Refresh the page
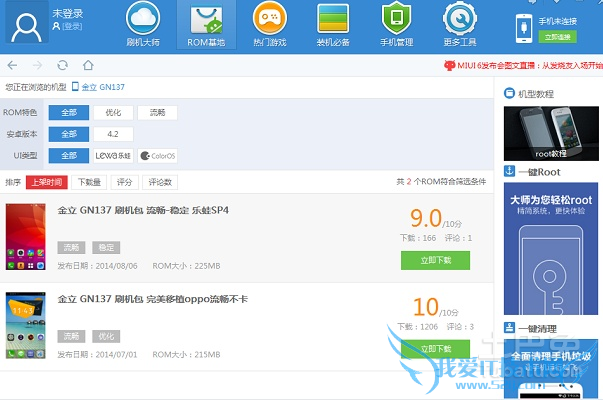 (63, 65)
